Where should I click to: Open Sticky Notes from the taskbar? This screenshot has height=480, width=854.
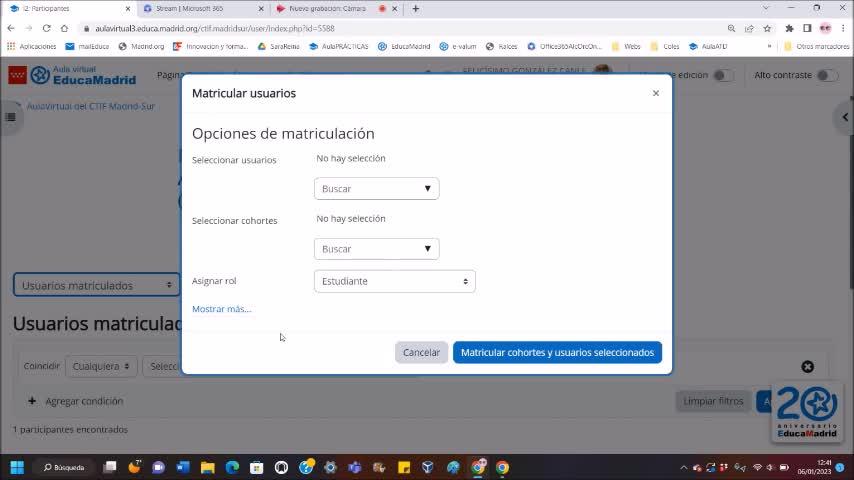pos(404,467)
